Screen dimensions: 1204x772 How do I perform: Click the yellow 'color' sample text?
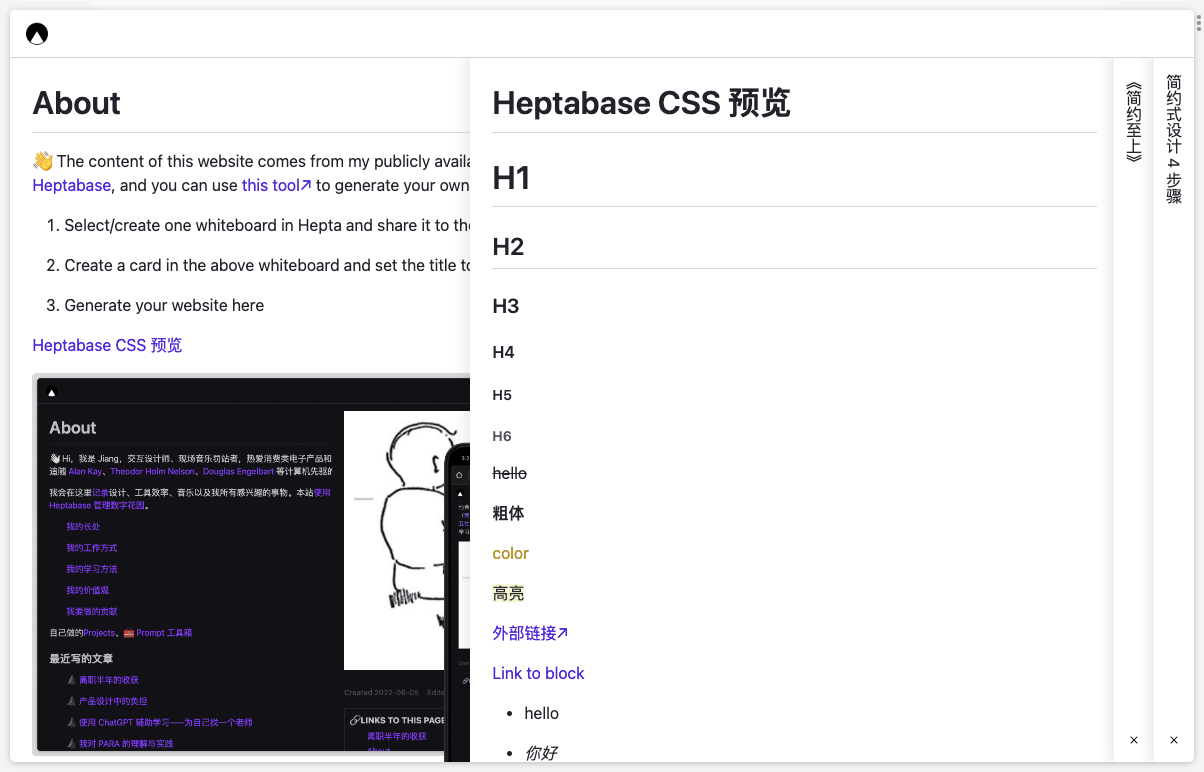click(x=511, y=553)
